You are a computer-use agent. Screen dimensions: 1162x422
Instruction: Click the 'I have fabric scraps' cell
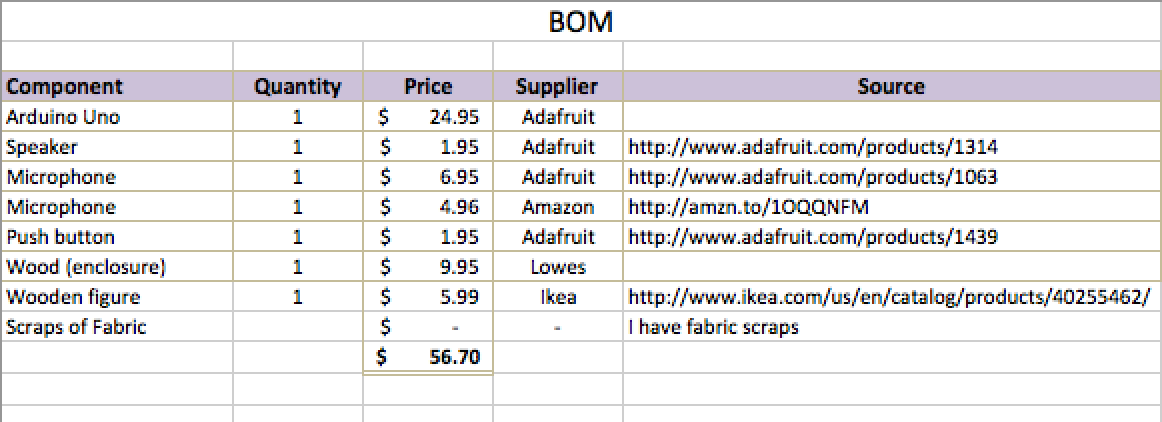[713, 327]
